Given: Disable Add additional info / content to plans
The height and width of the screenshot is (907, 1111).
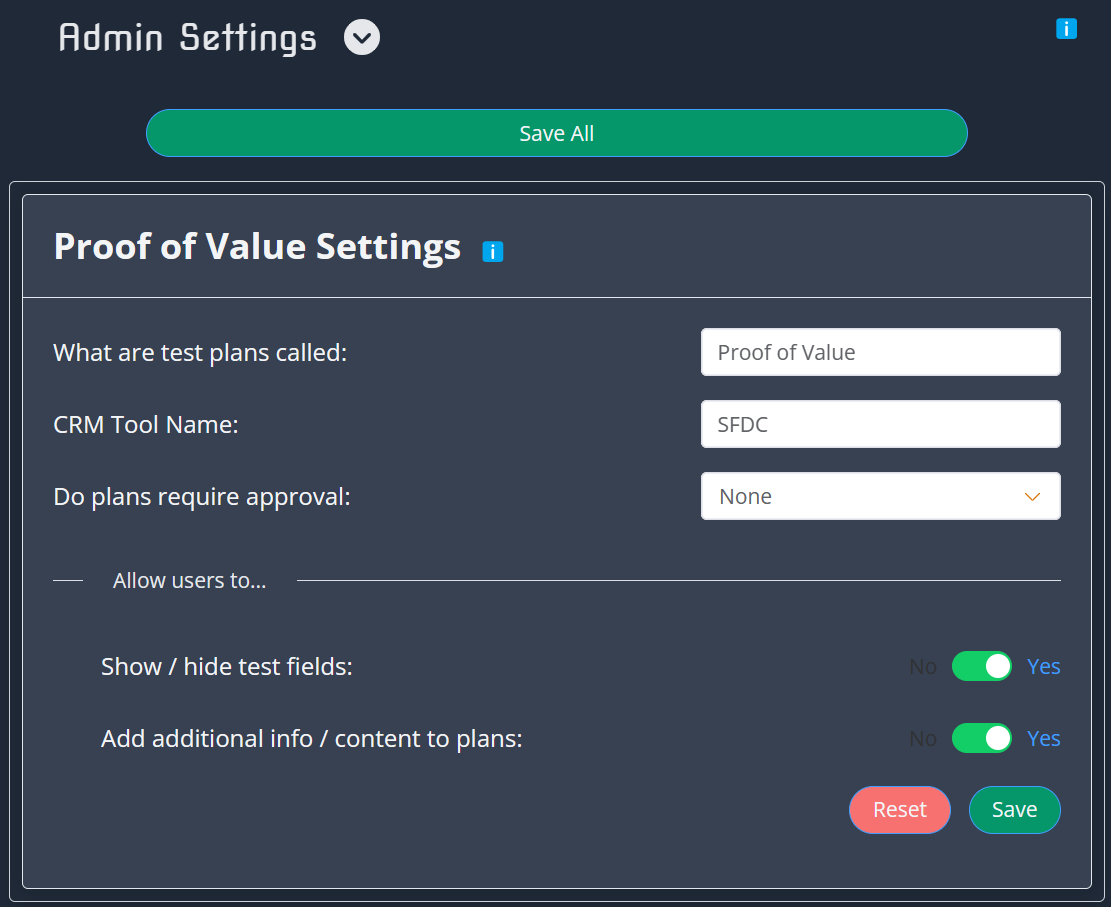Looking at the screenshot, I should 982,738.
